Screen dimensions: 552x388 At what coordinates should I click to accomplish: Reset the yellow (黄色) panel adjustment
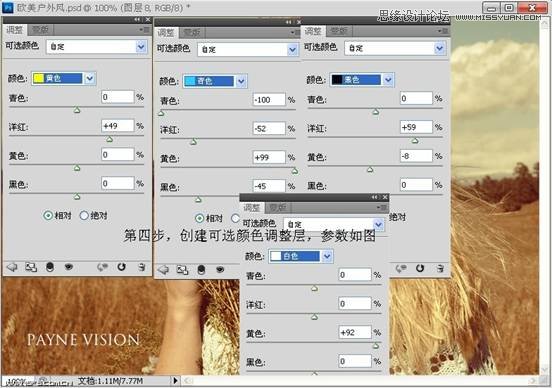[x=121, y=267]
